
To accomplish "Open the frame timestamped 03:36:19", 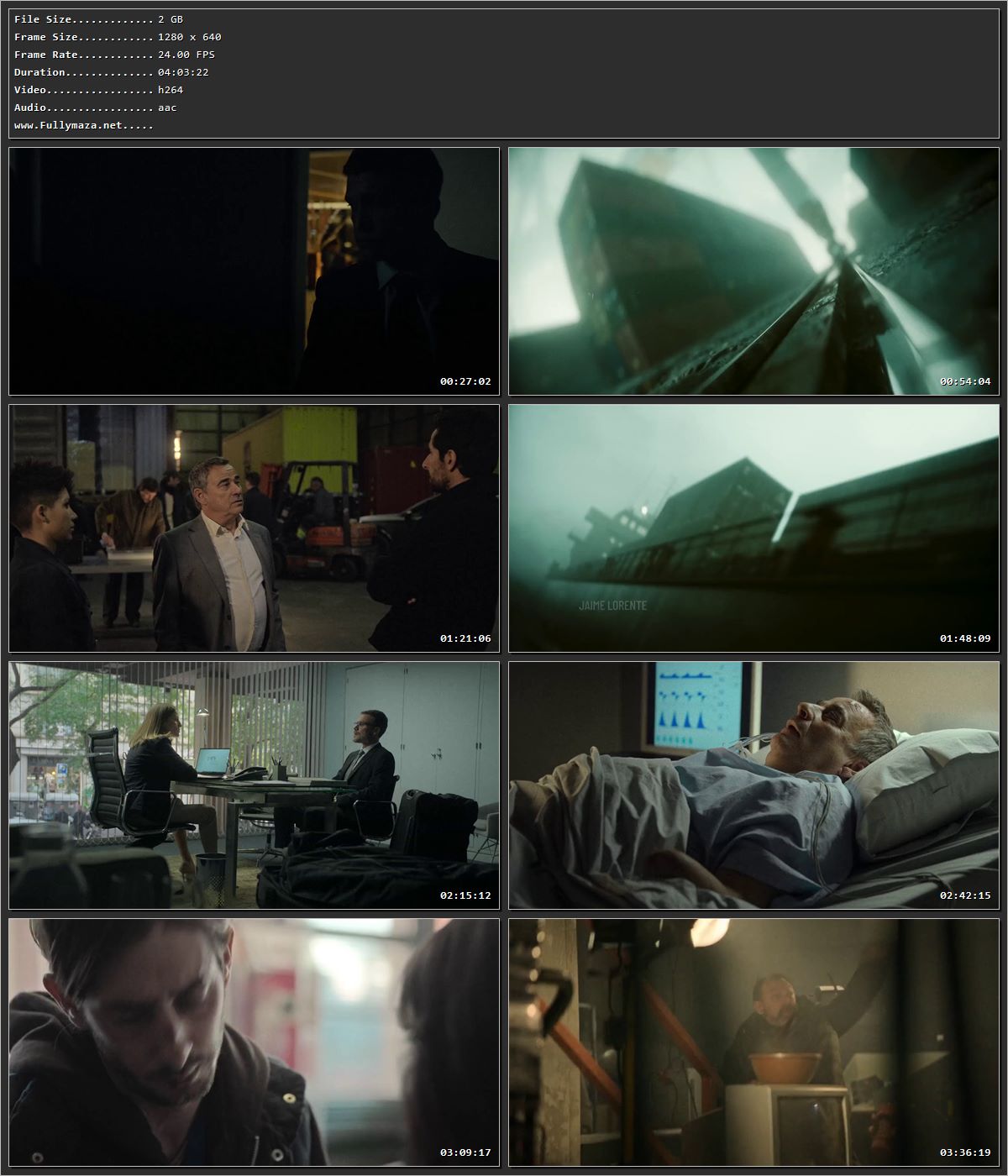I will tap(753, 1042).
